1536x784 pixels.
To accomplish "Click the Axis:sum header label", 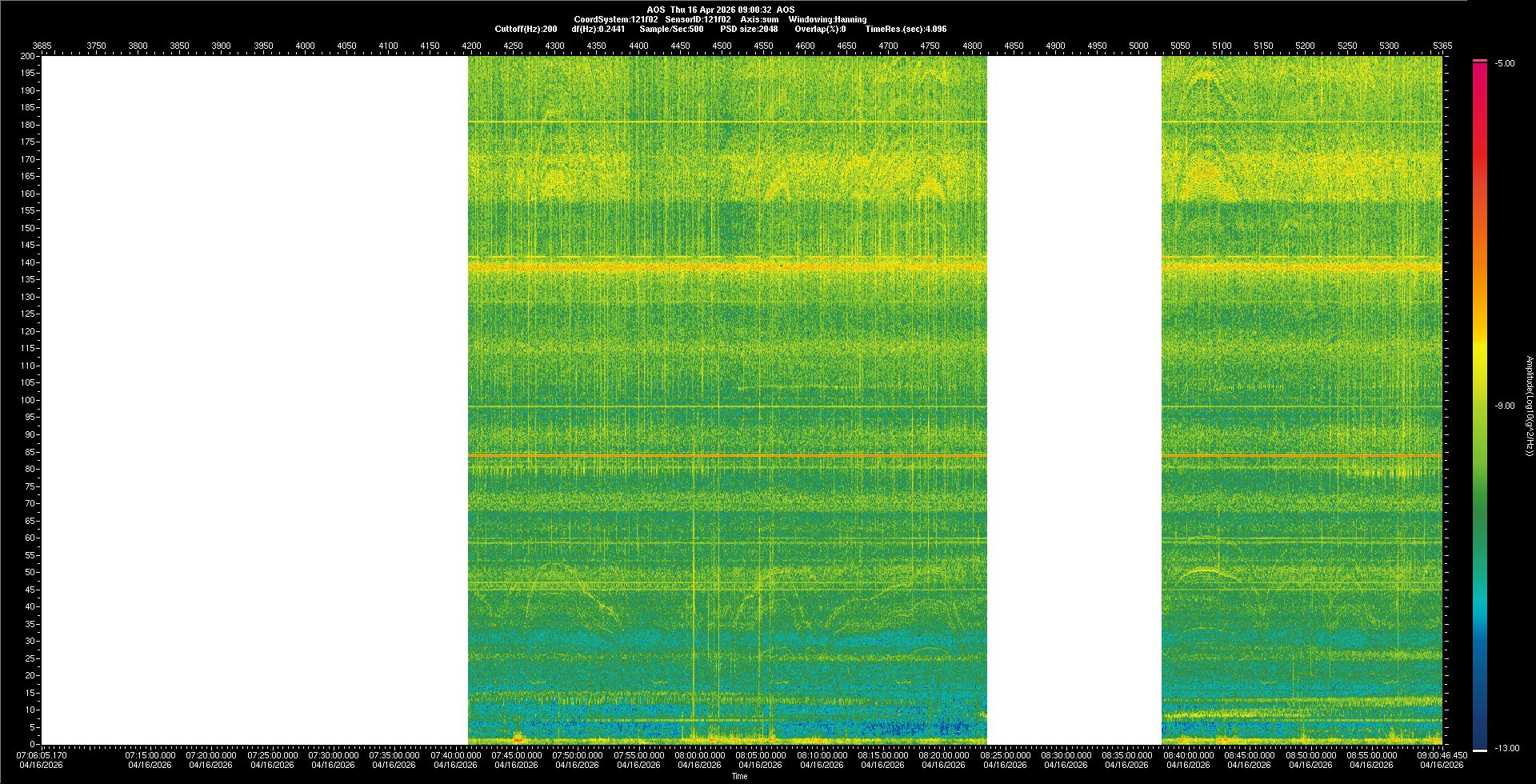I will point(759,19).
